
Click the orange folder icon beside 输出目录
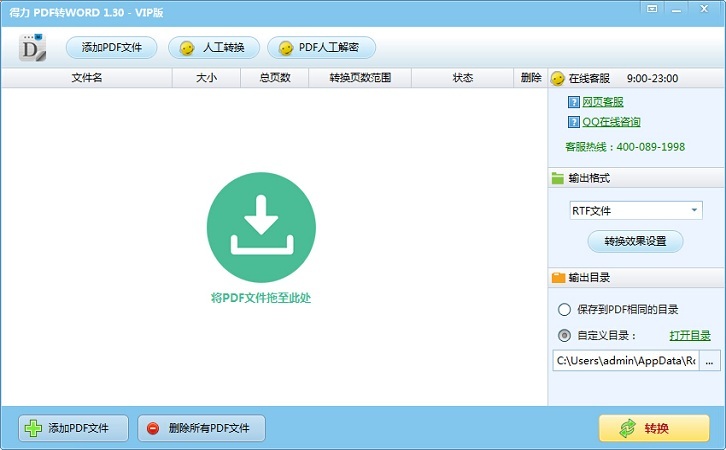(558, 278)
